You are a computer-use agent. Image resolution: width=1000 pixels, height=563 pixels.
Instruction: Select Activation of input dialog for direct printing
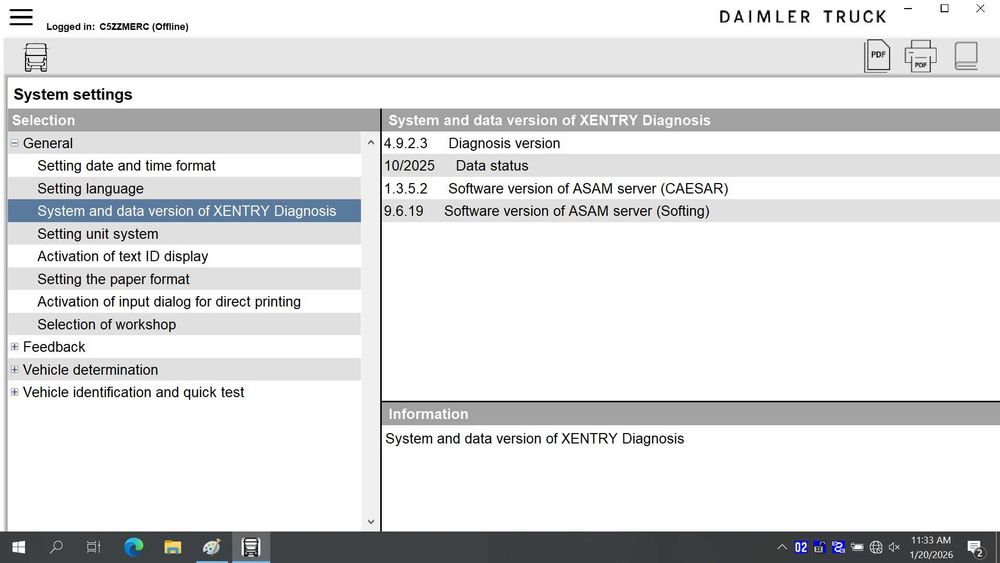184,302
